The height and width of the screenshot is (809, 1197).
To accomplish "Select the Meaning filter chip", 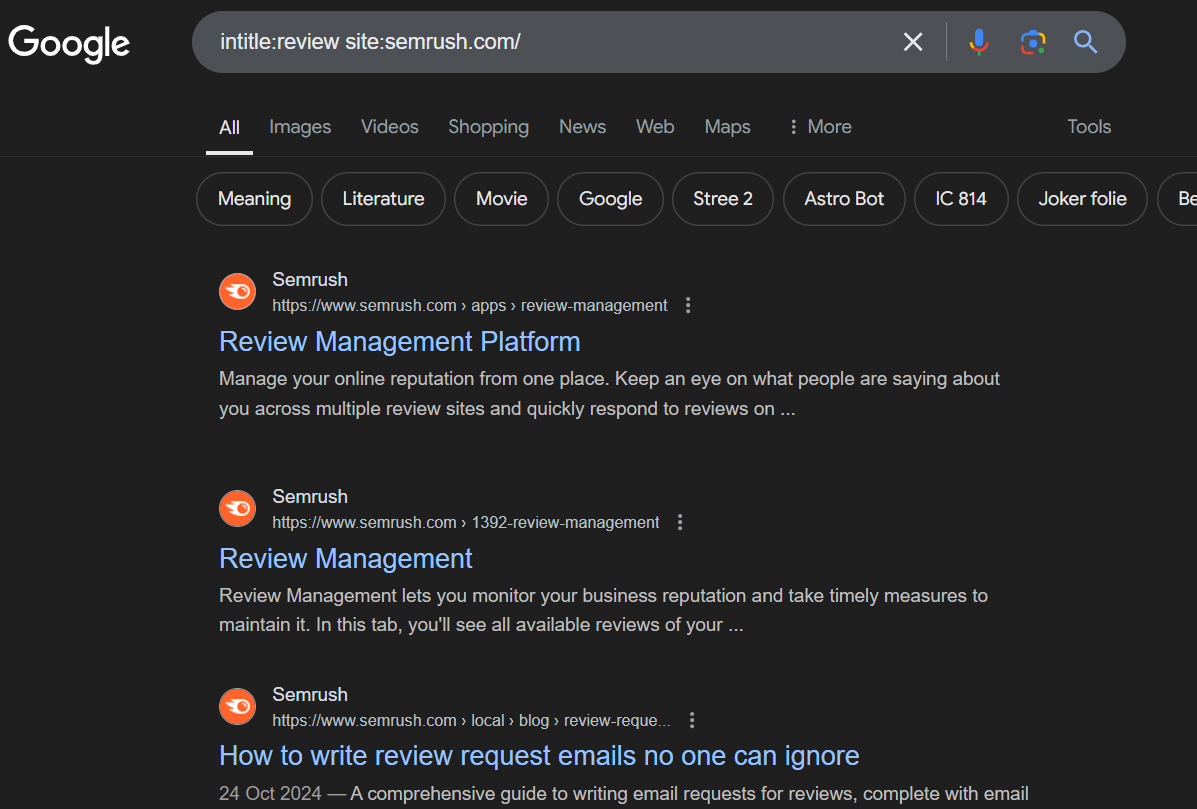I will pos(254,199).
